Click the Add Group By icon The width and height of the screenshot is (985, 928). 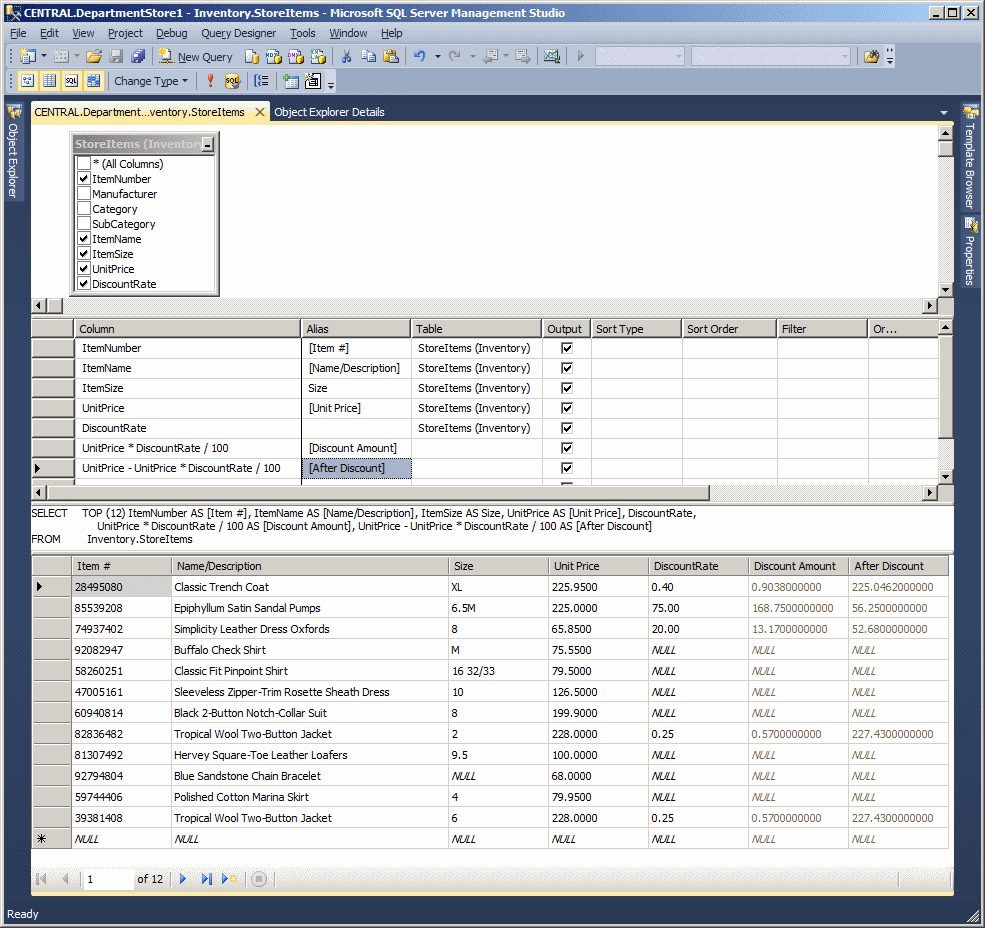(x=261, y=80)
